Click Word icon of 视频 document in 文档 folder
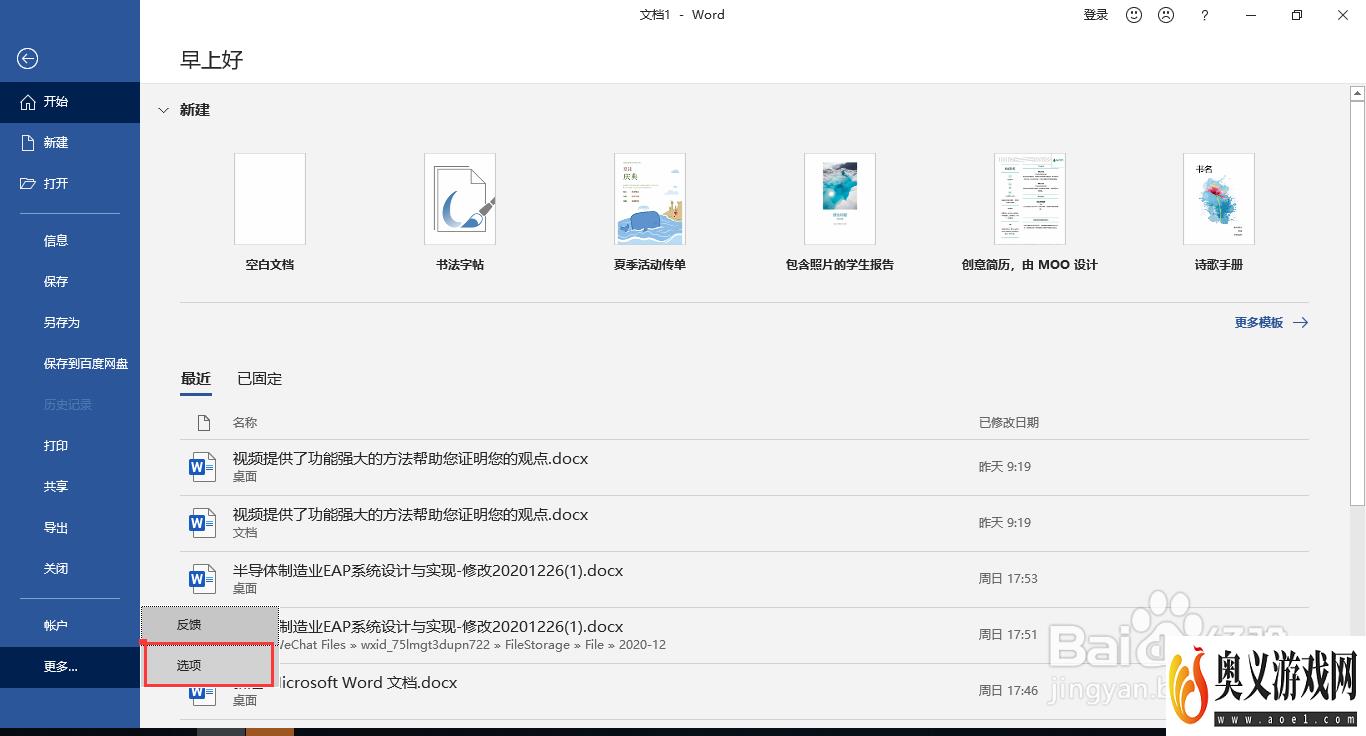 coord(203,523)
